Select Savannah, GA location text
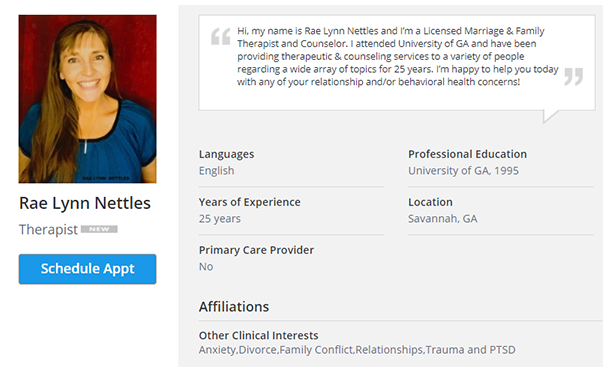 coord(442,219)
